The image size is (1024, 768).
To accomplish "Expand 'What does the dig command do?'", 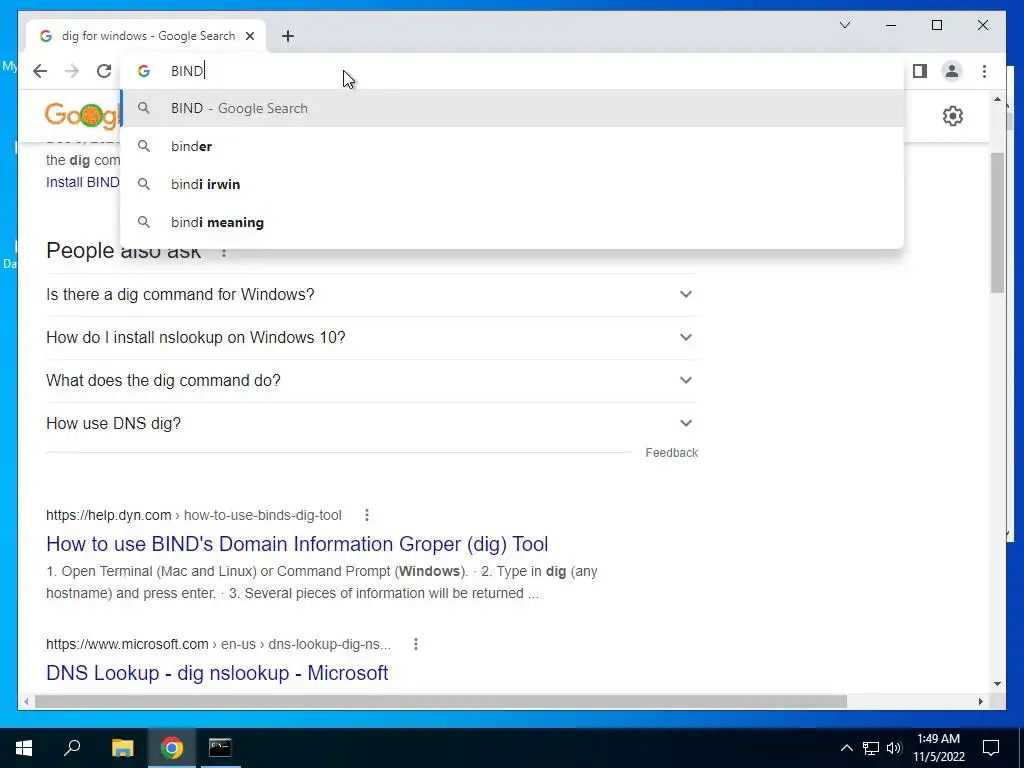I will (372, 381).
